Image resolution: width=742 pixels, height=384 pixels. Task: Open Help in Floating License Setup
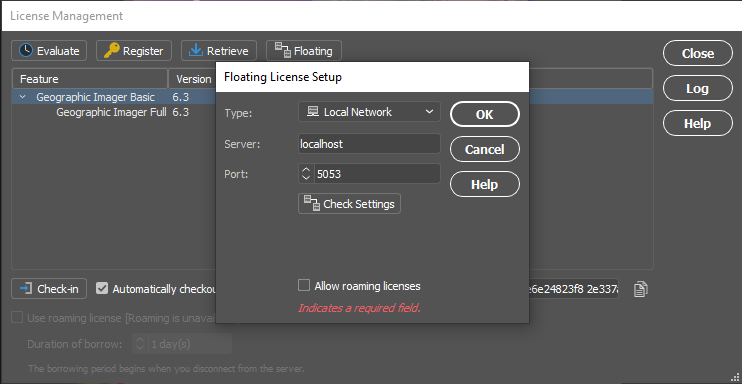coord(485,184)
